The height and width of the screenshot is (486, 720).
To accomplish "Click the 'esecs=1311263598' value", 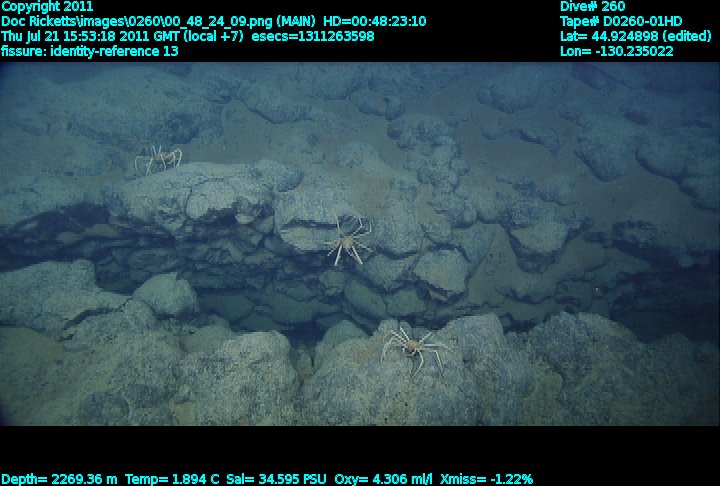I will pos(313,36).
